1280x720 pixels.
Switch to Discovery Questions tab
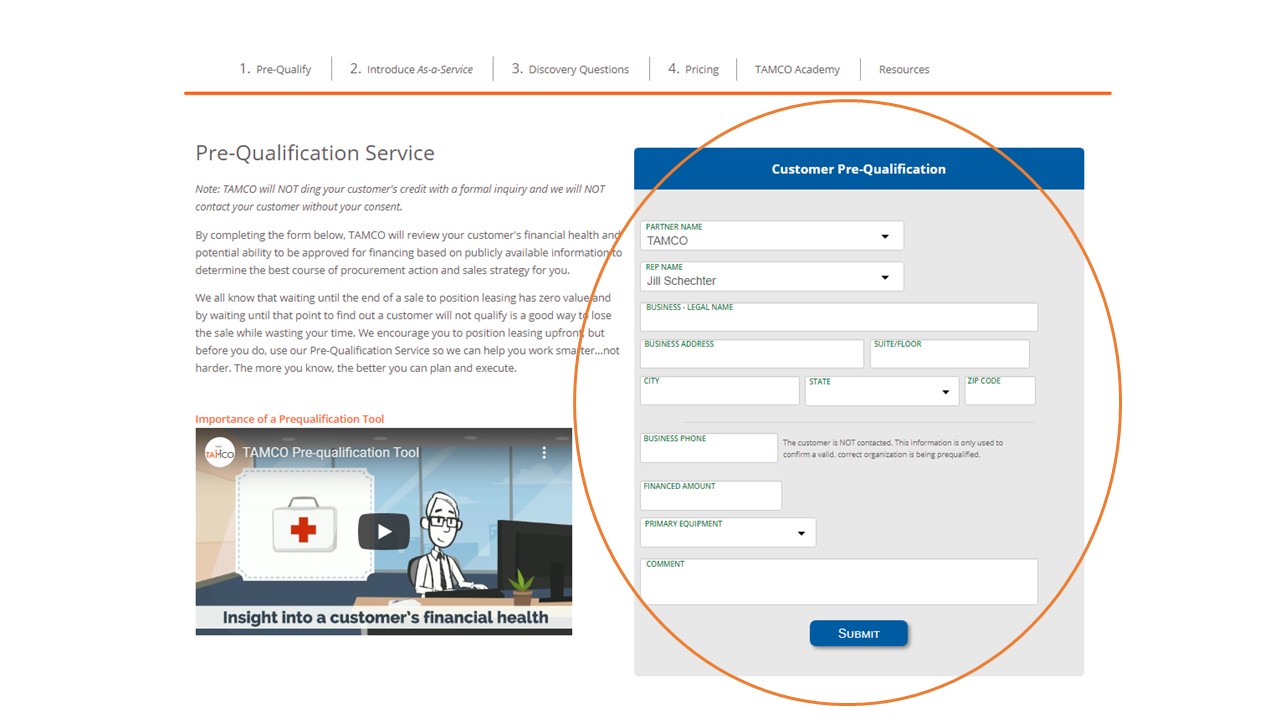[570, 69]
